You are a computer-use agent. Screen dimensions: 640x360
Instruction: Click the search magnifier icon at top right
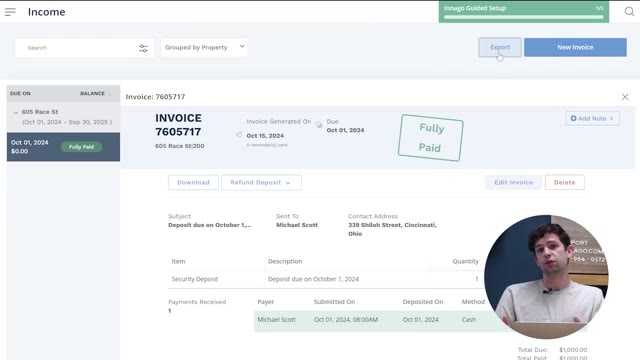(629, 11)
